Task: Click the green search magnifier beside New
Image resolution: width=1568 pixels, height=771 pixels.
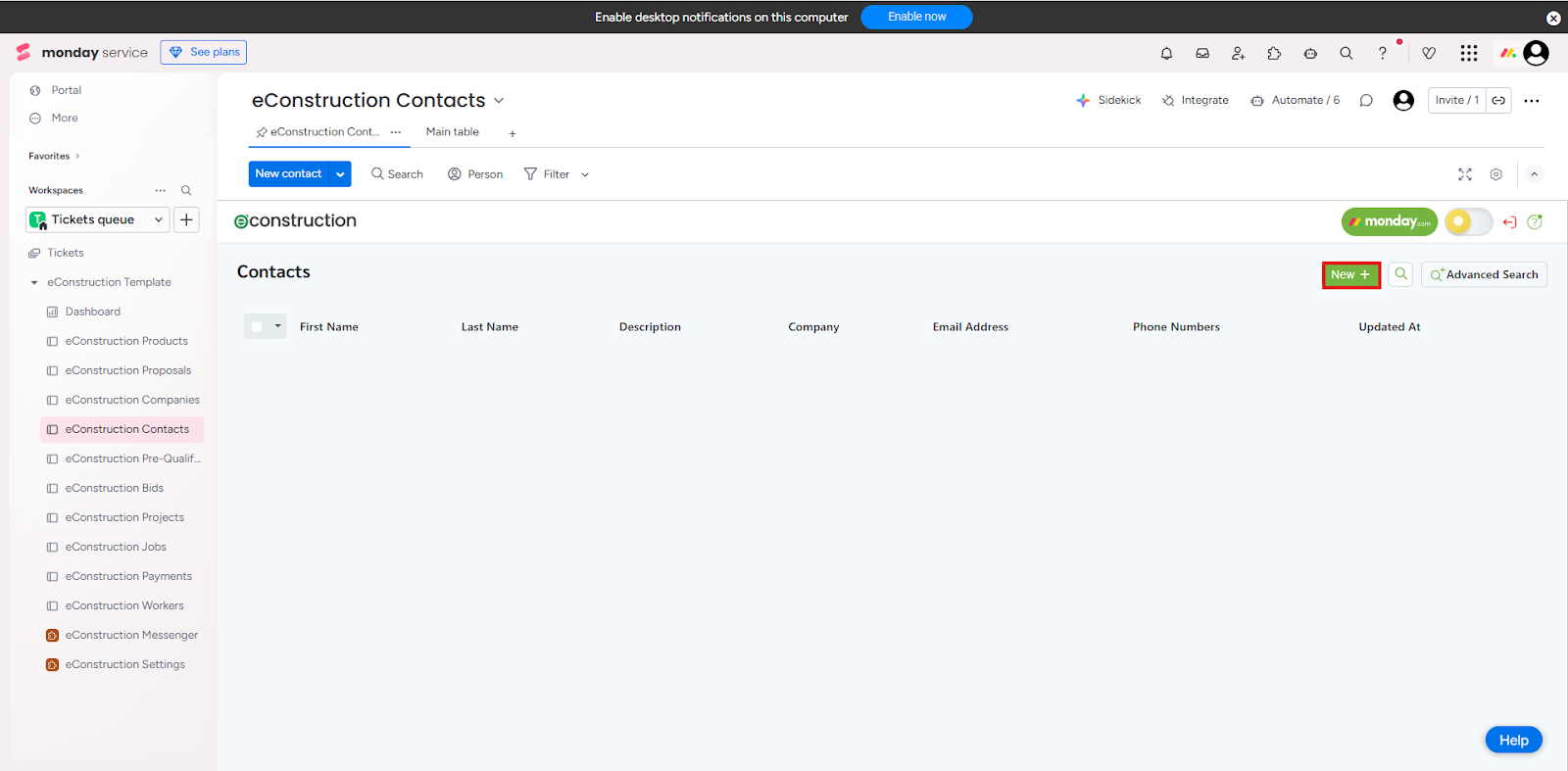Action: click(x=1401, y=274)
